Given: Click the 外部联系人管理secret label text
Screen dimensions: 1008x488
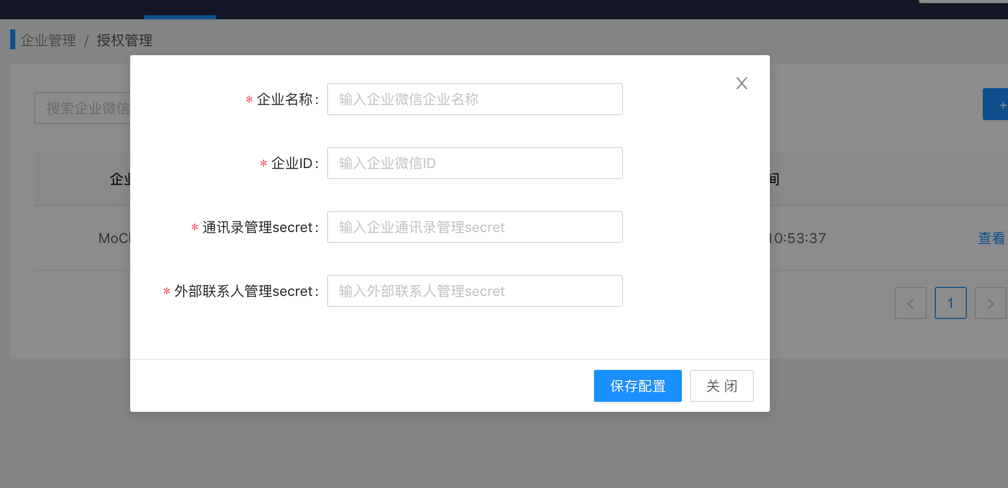Looking at the screenshot, I should (x=245, y=291).
